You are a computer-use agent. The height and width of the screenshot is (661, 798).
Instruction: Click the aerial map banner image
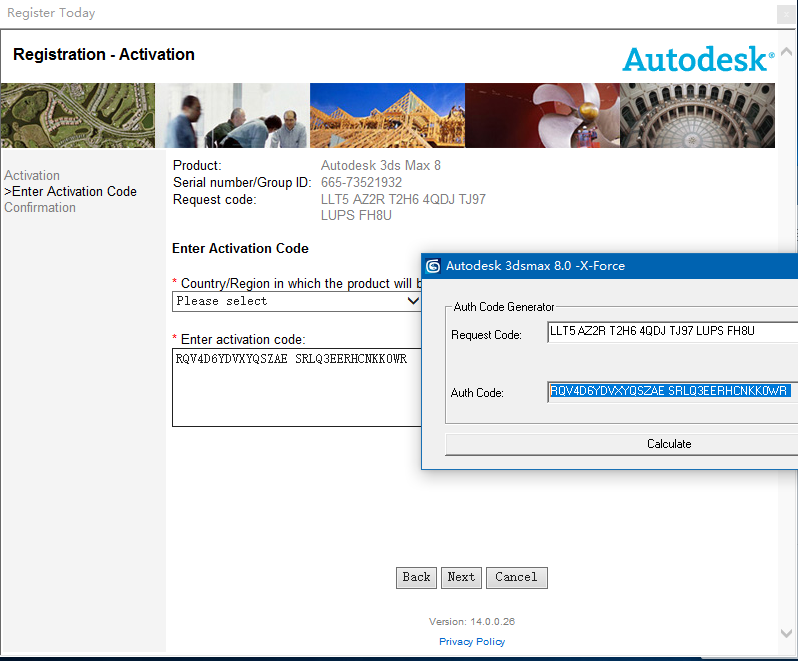[x=77, y=115]
